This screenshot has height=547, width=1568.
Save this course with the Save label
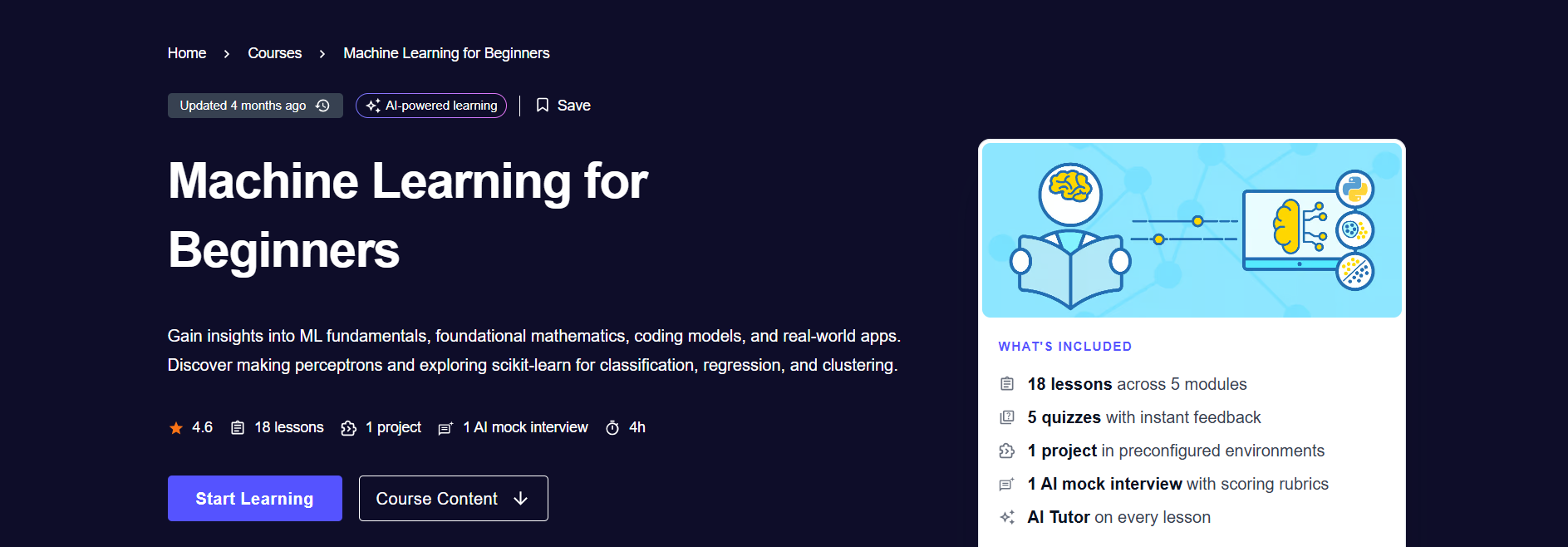pos(574,106)
